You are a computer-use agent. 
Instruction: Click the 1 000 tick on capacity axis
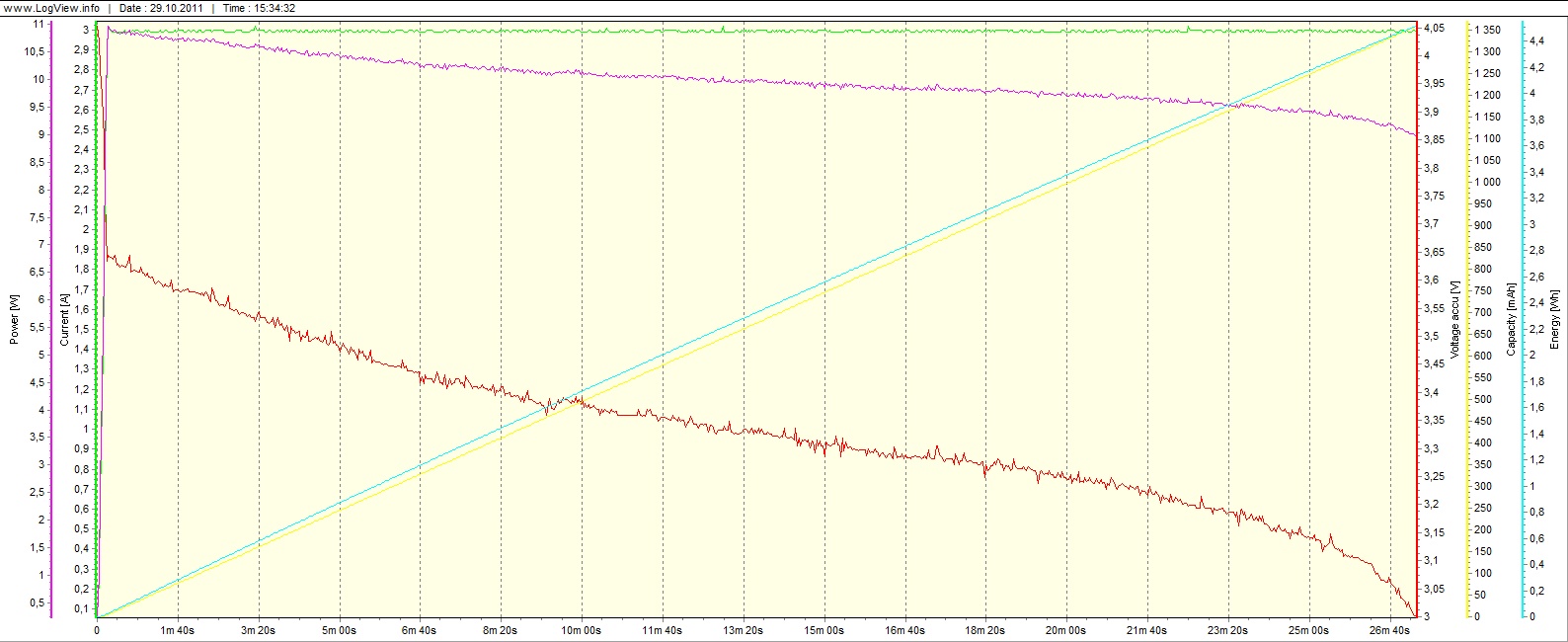tap(1487, 183)
